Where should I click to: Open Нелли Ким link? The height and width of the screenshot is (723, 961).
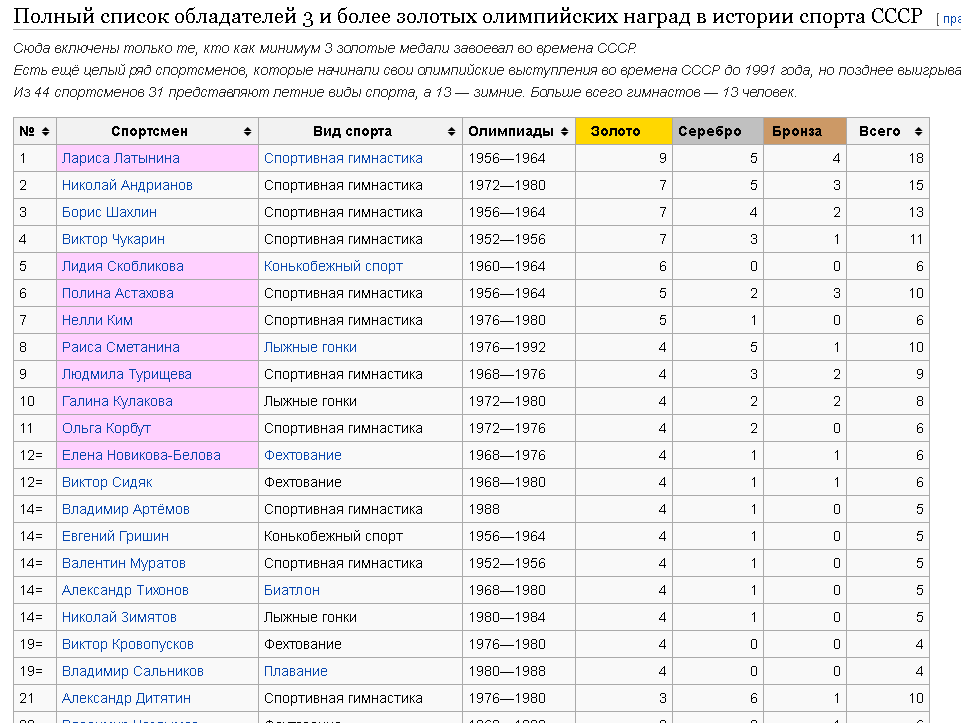(97, 320)
